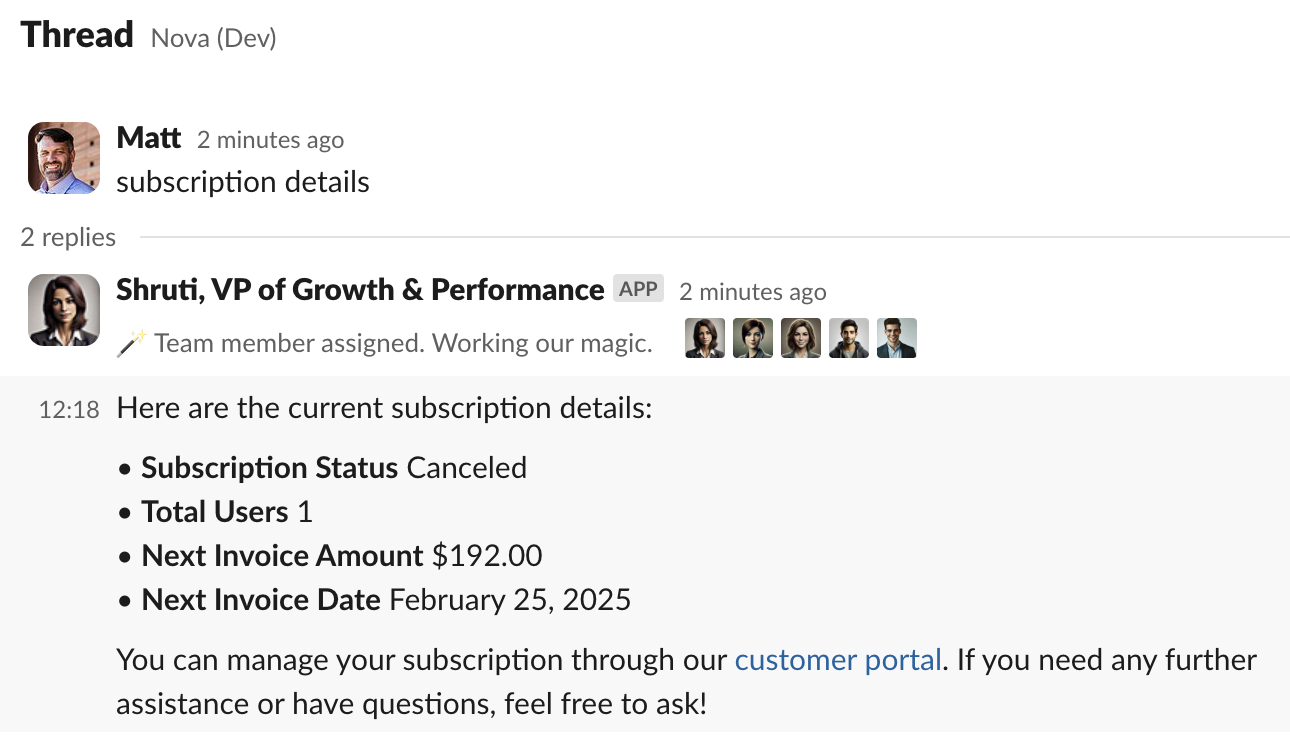This screenshot has height=742, width=1290.
Task: Click the magic wand emoji in Shruti's message
Action: [x=131, y=341]
